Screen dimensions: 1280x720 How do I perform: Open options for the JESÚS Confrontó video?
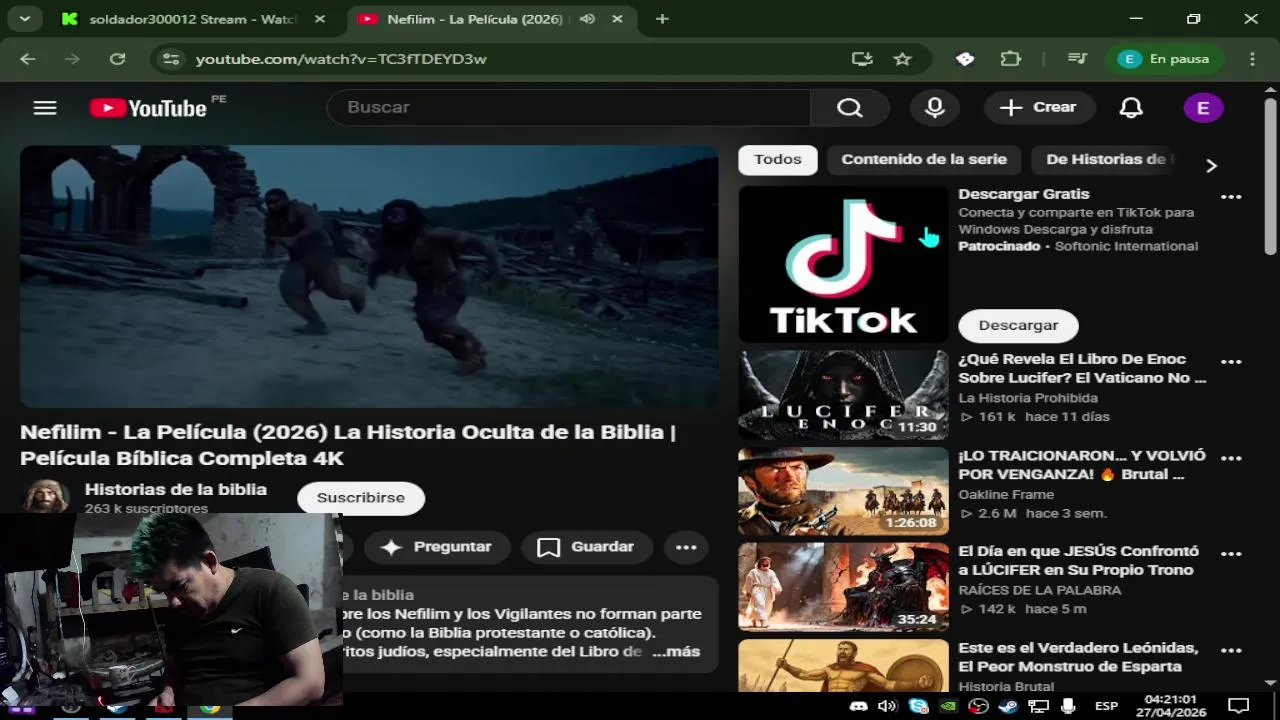click(1231, 553)
